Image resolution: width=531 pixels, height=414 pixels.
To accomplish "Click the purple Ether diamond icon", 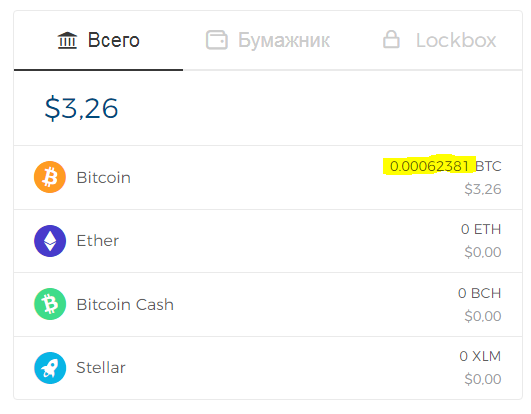I will click(x=50, y=241).
